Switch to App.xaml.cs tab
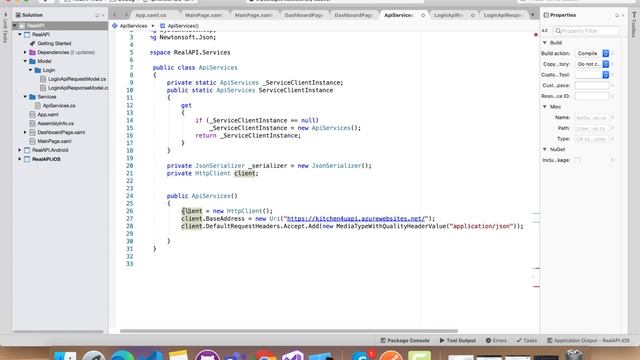 point(151,15)
